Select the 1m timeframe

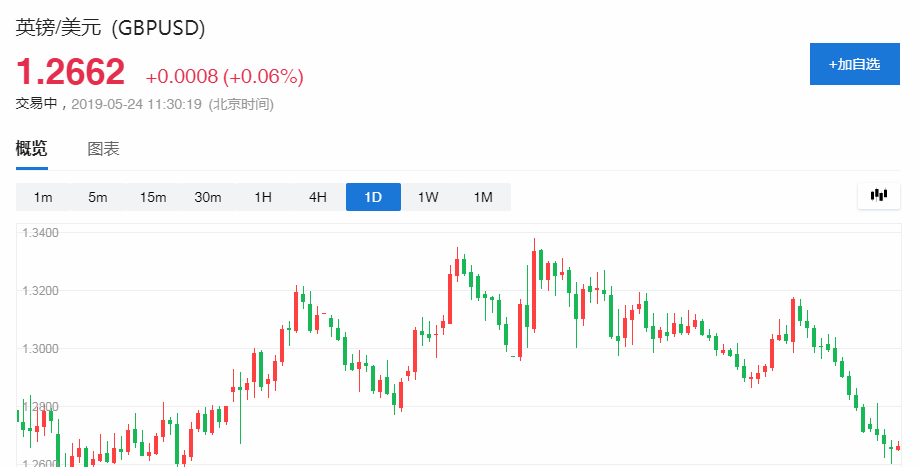tap(43, 197)
